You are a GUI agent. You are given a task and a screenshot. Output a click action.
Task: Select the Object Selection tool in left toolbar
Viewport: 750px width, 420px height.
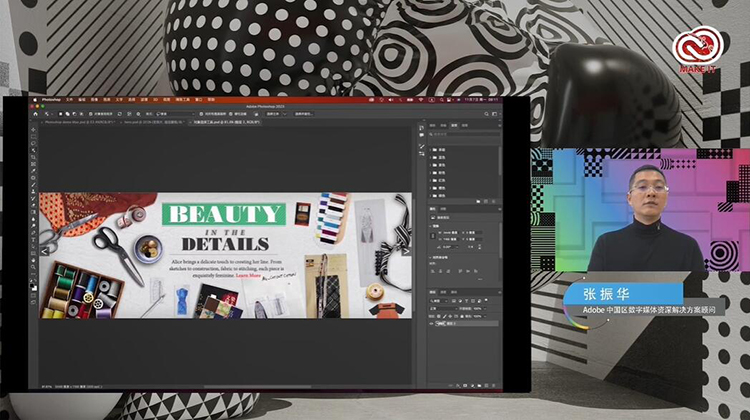(x=33, y=150)
